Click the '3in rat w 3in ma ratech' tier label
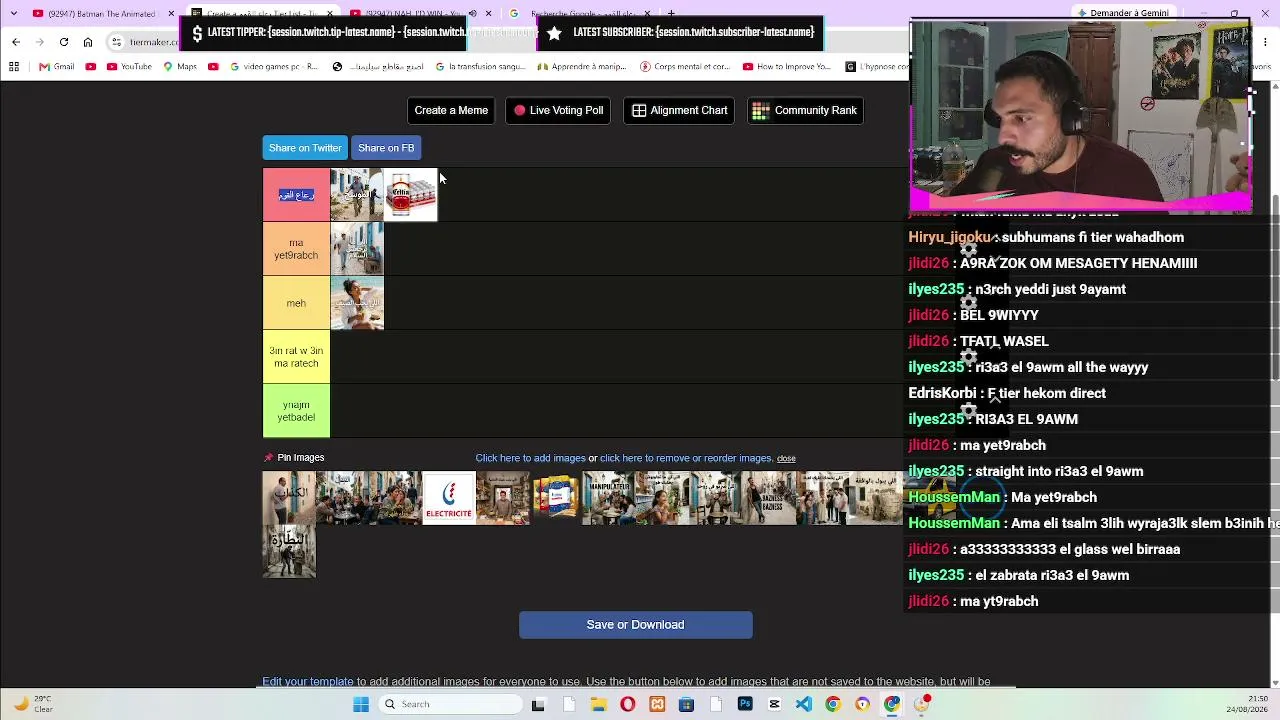The image size is (1280, 720). tap(296, 357)
